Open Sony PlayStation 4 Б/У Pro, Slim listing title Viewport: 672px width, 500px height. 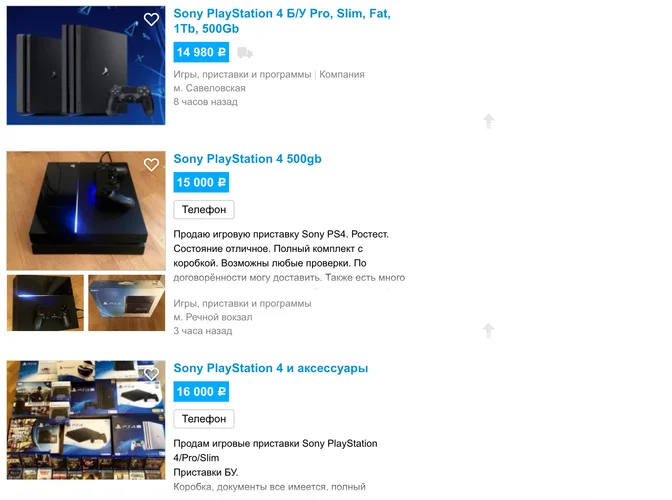tap(282, 21)
